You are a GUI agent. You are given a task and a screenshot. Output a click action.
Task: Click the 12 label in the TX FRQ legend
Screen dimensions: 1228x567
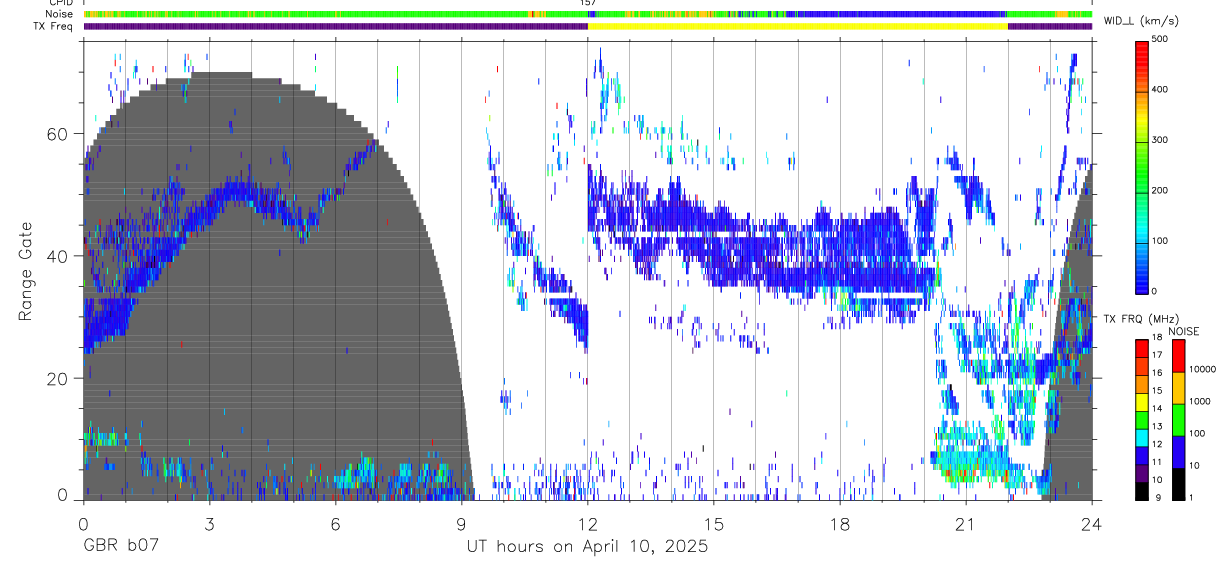coord(1156,444)
